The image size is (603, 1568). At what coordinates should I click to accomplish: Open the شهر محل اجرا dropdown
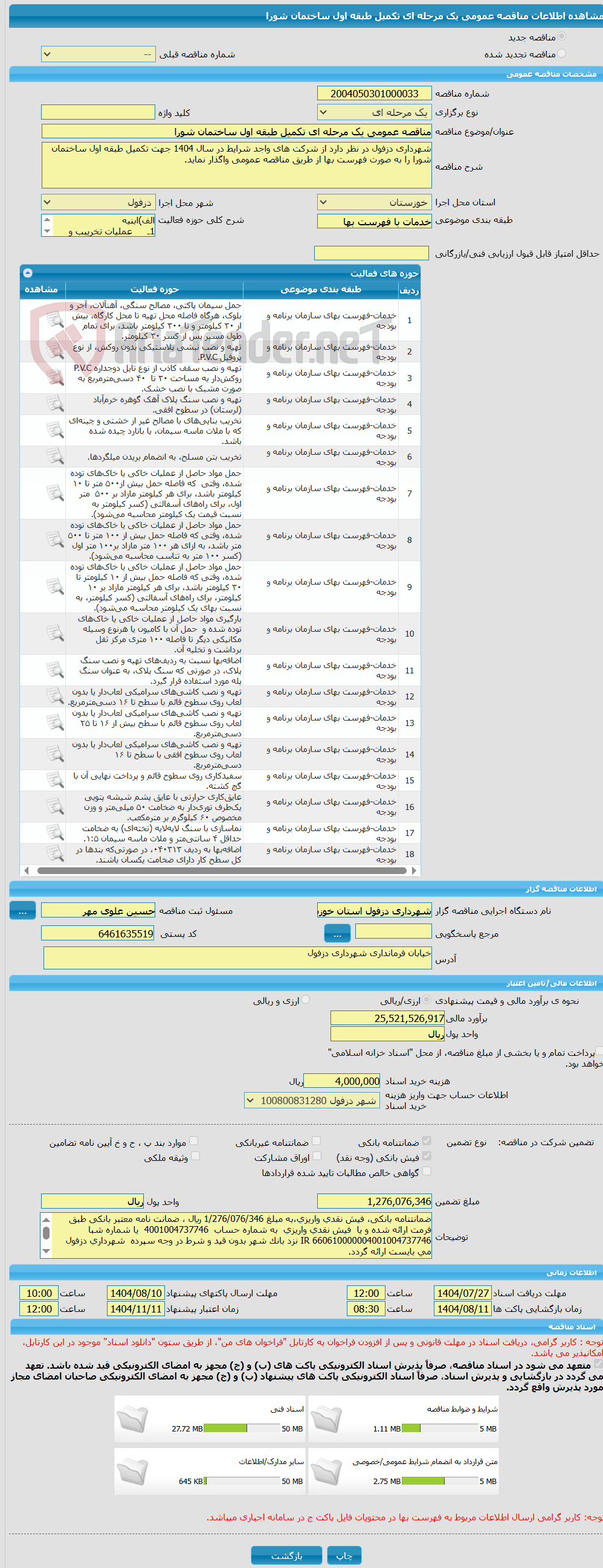coord(98,202)
